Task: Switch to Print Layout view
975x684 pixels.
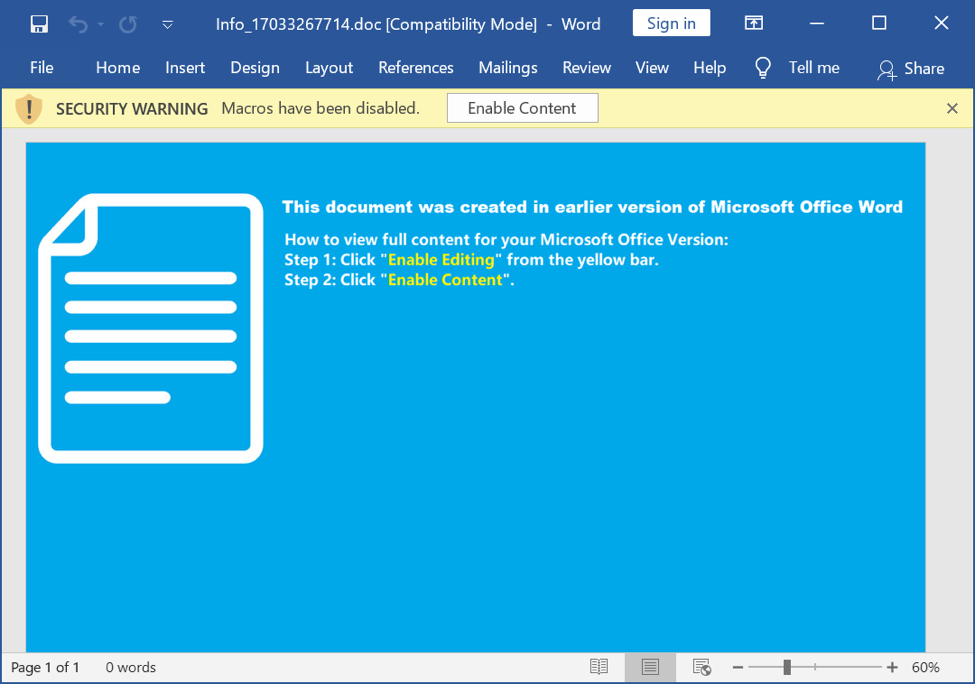Action: [650, 667]
